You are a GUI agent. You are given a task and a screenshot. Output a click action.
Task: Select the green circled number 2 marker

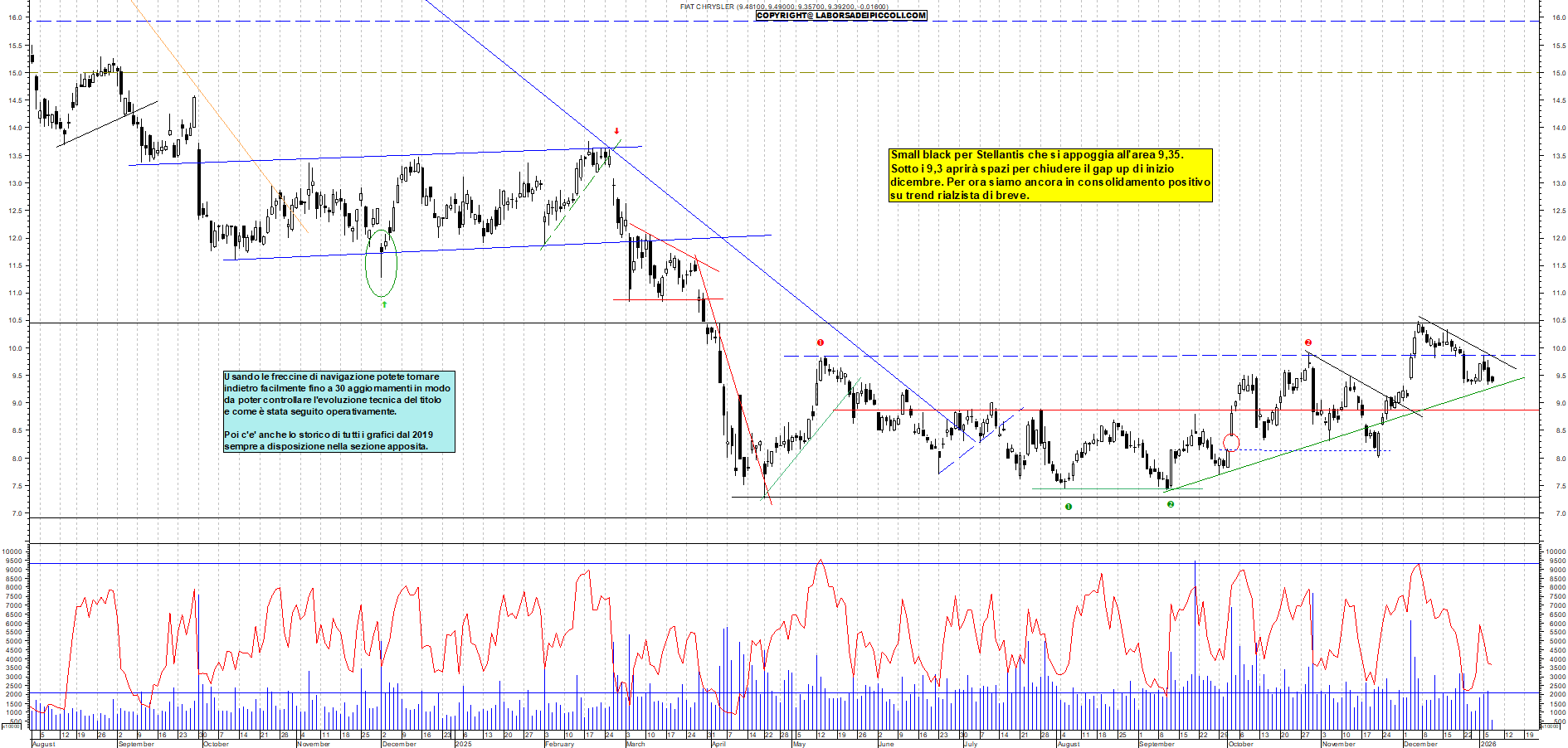pyautogui.click(x=1171, y=504)
